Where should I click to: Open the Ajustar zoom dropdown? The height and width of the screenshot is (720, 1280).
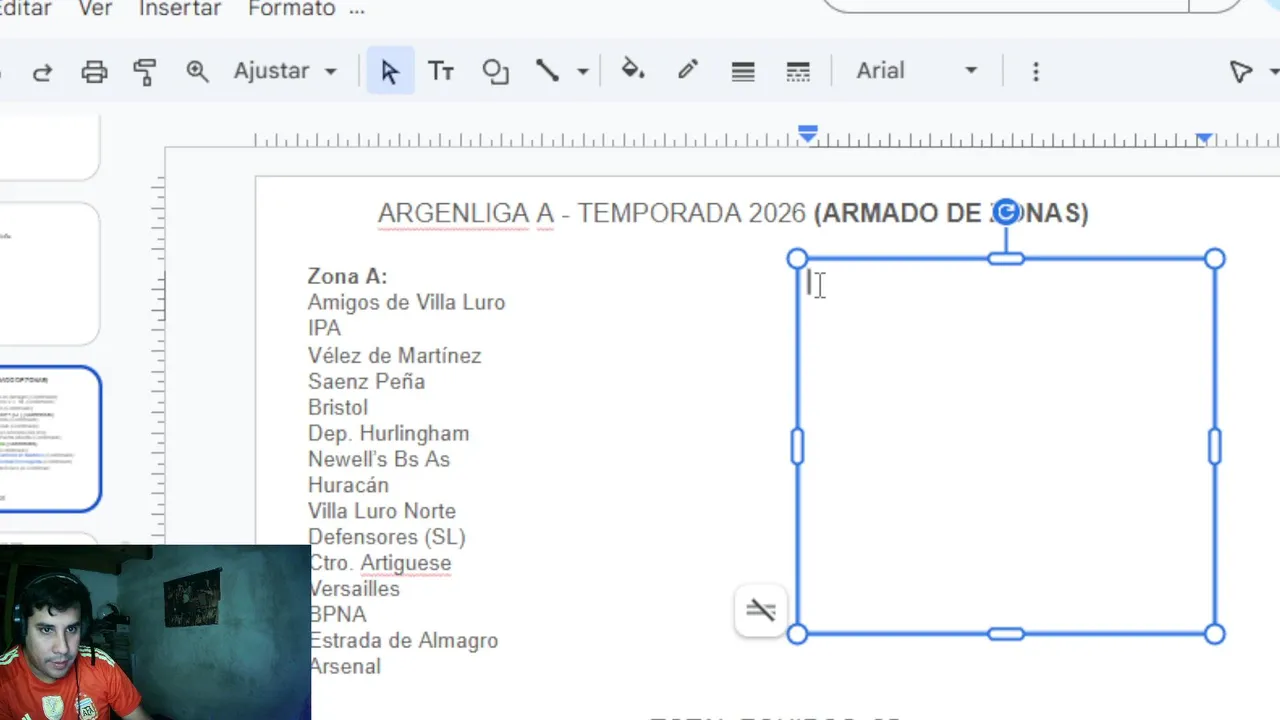coord(285,71)
